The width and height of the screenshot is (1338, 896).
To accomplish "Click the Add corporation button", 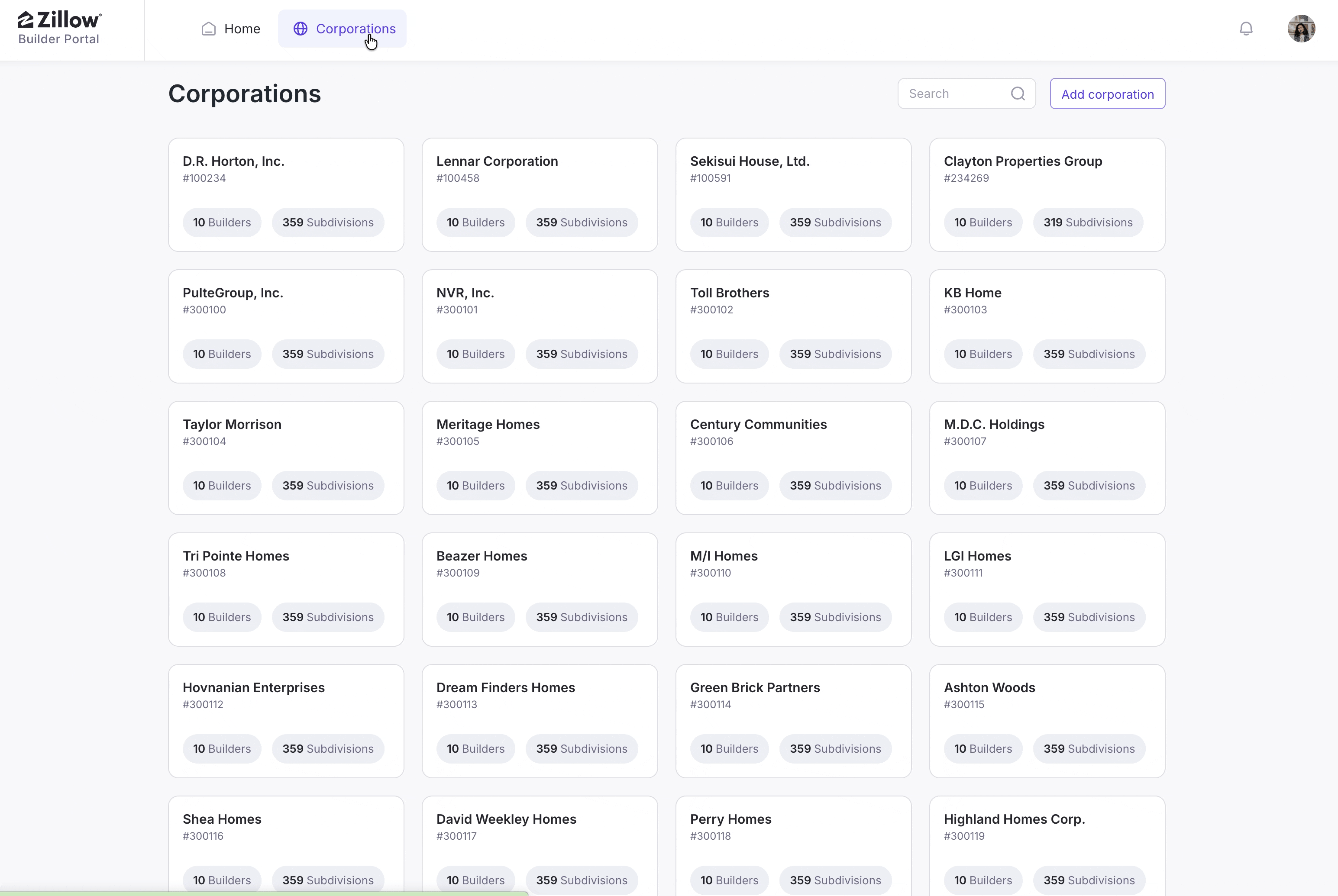I will 1107,94.
